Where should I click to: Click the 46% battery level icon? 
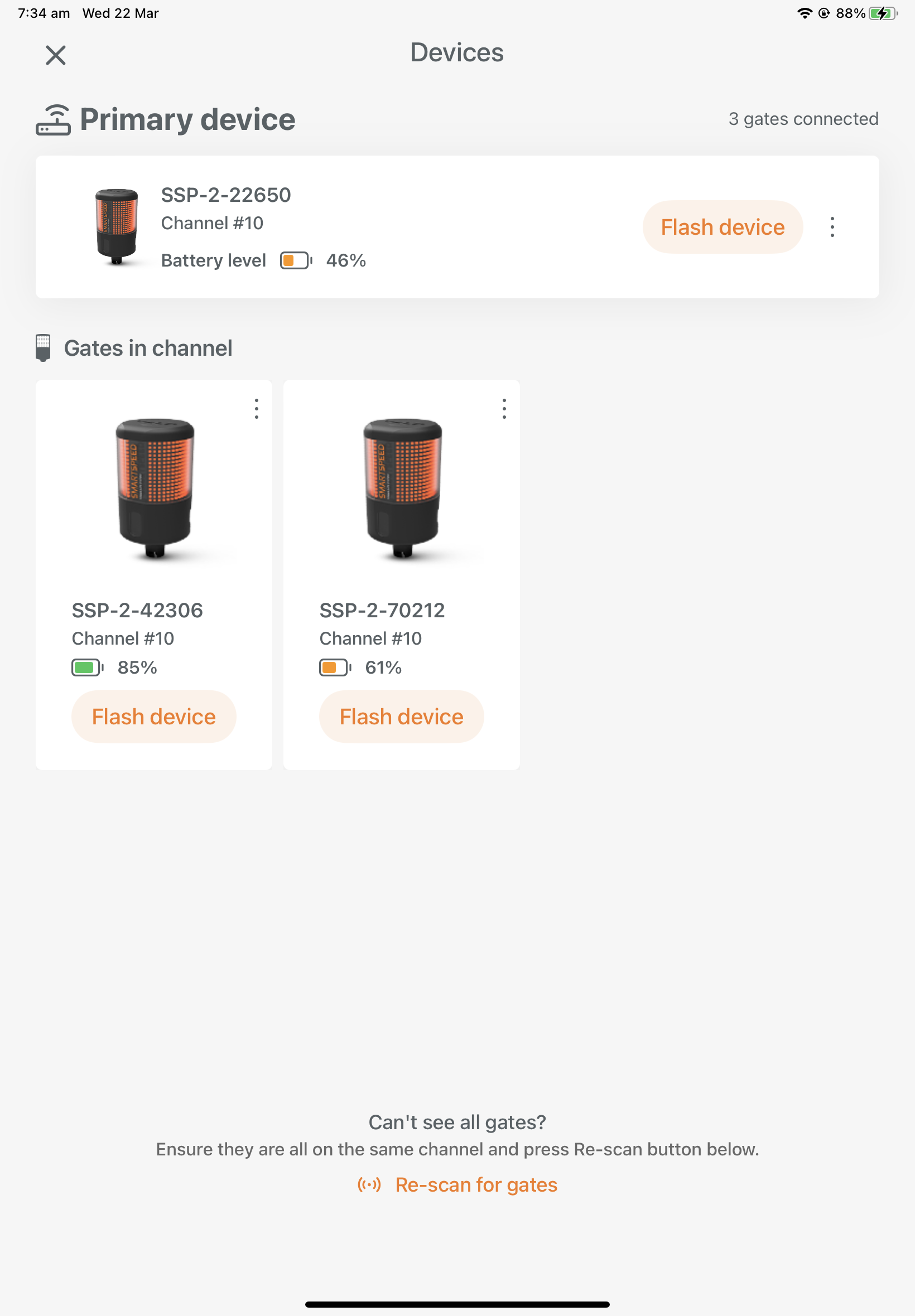coord(295,260)
